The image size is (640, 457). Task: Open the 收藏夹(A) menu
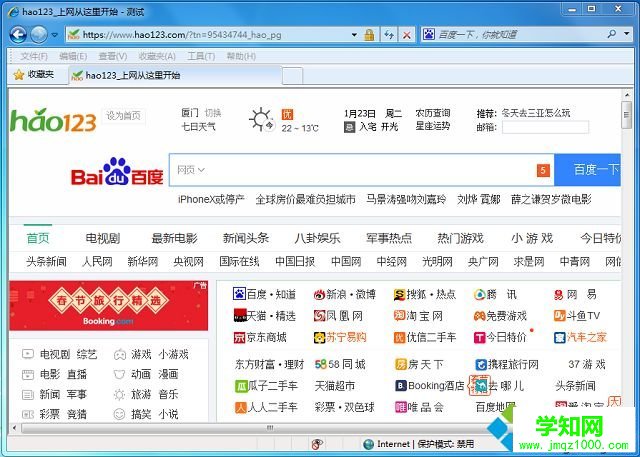pyautogui.click(x=157, y=56)
